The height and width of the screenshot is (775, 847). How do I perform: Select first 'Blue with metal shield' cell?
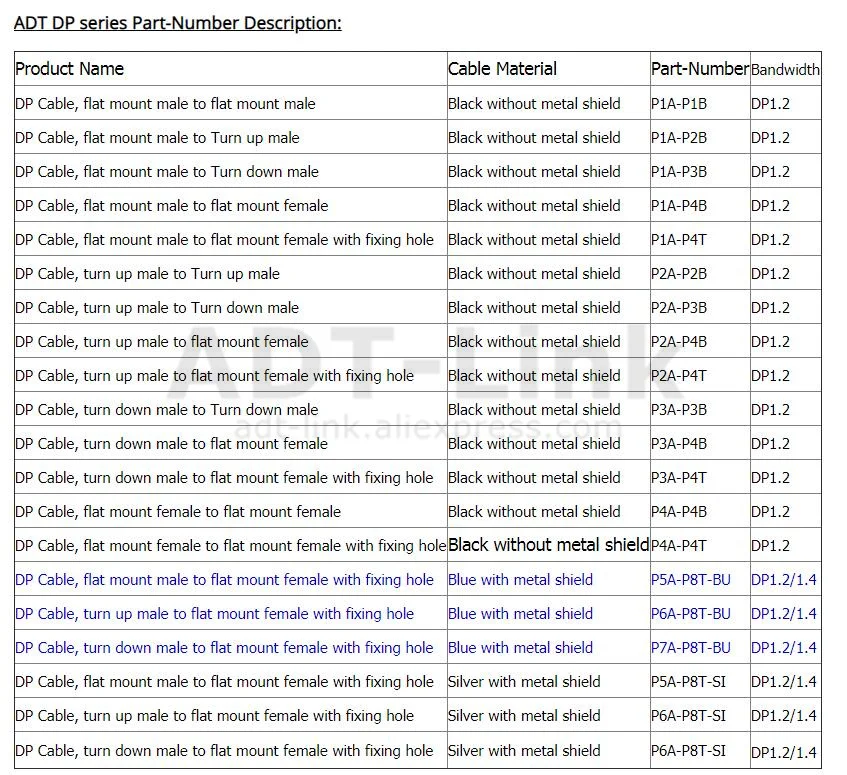click(x=521, y=580)
